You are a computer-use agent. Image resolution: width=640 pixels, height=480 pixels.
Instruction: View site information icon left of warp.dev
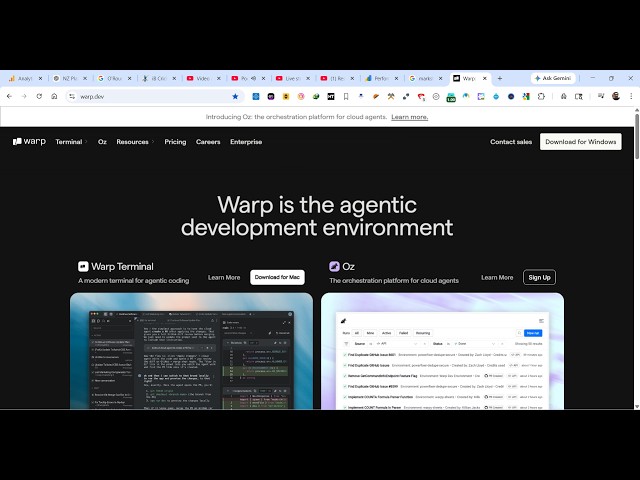click(x=72, y=96)
